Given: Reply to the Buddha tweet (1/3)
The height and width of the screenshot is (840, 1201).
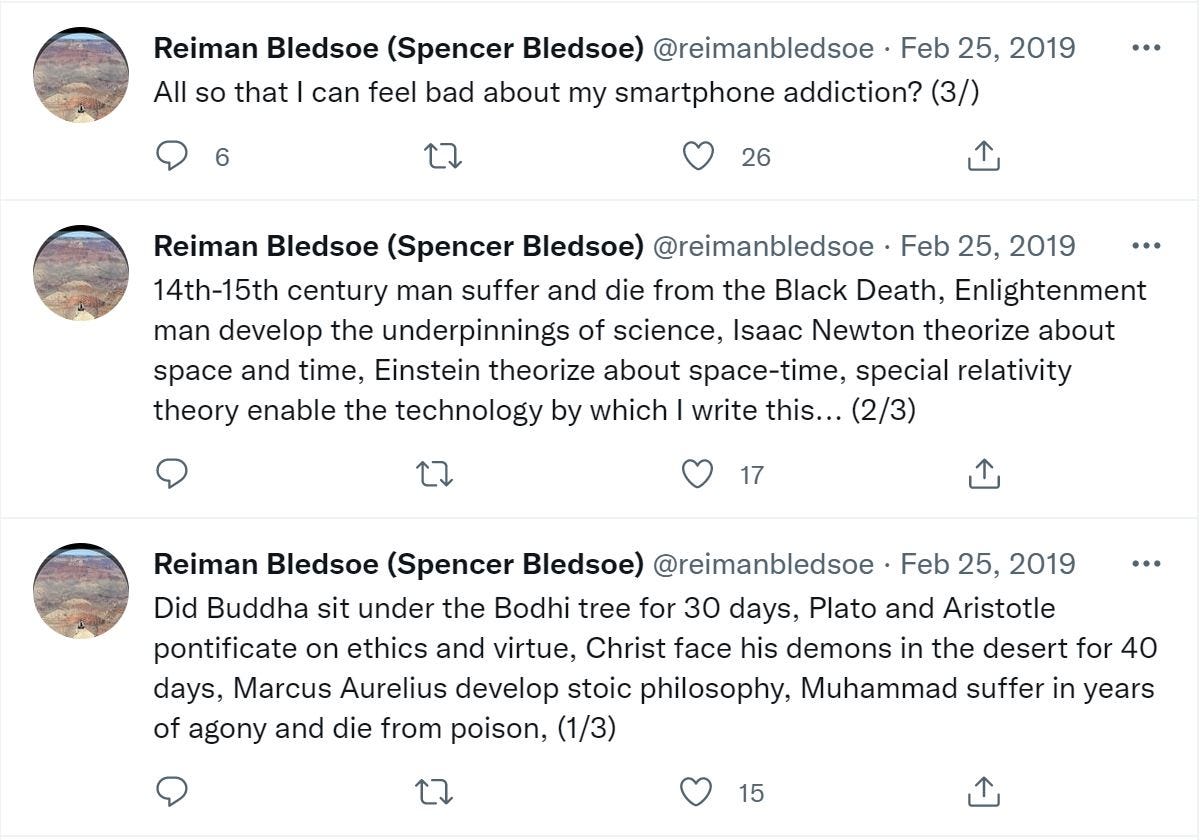Looking at the screenshot, I should [x=173, y=792].
